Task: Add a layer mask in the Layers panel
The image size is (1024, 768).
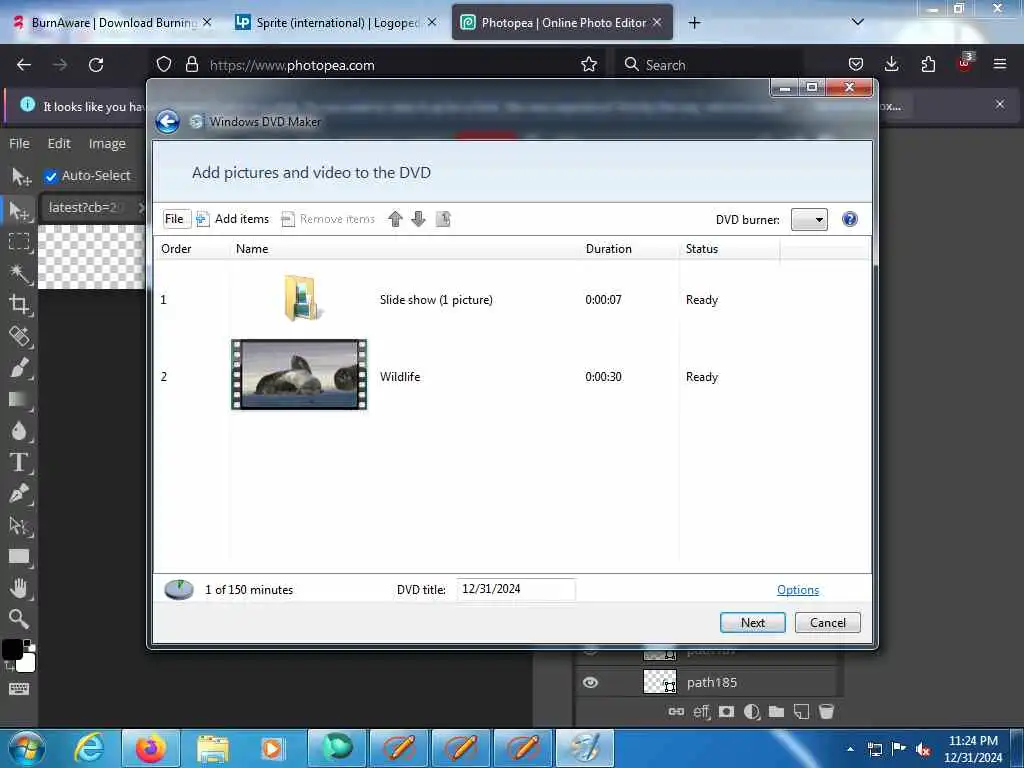Action: [x=726, y=711]
